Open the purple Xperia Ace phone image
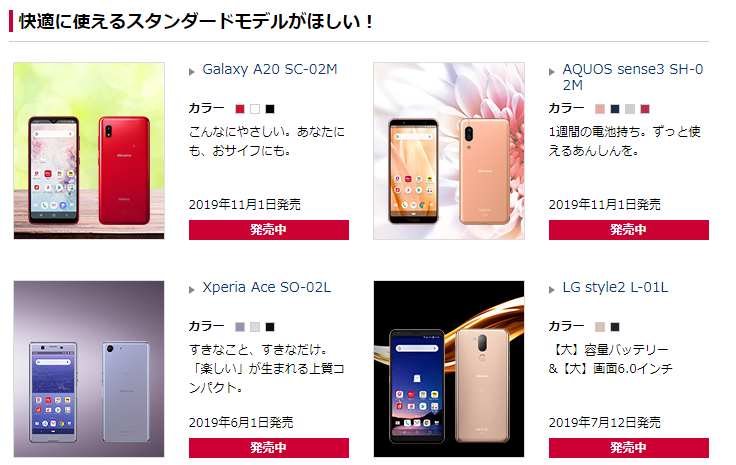The image size is (736, 465). [89, 369]
